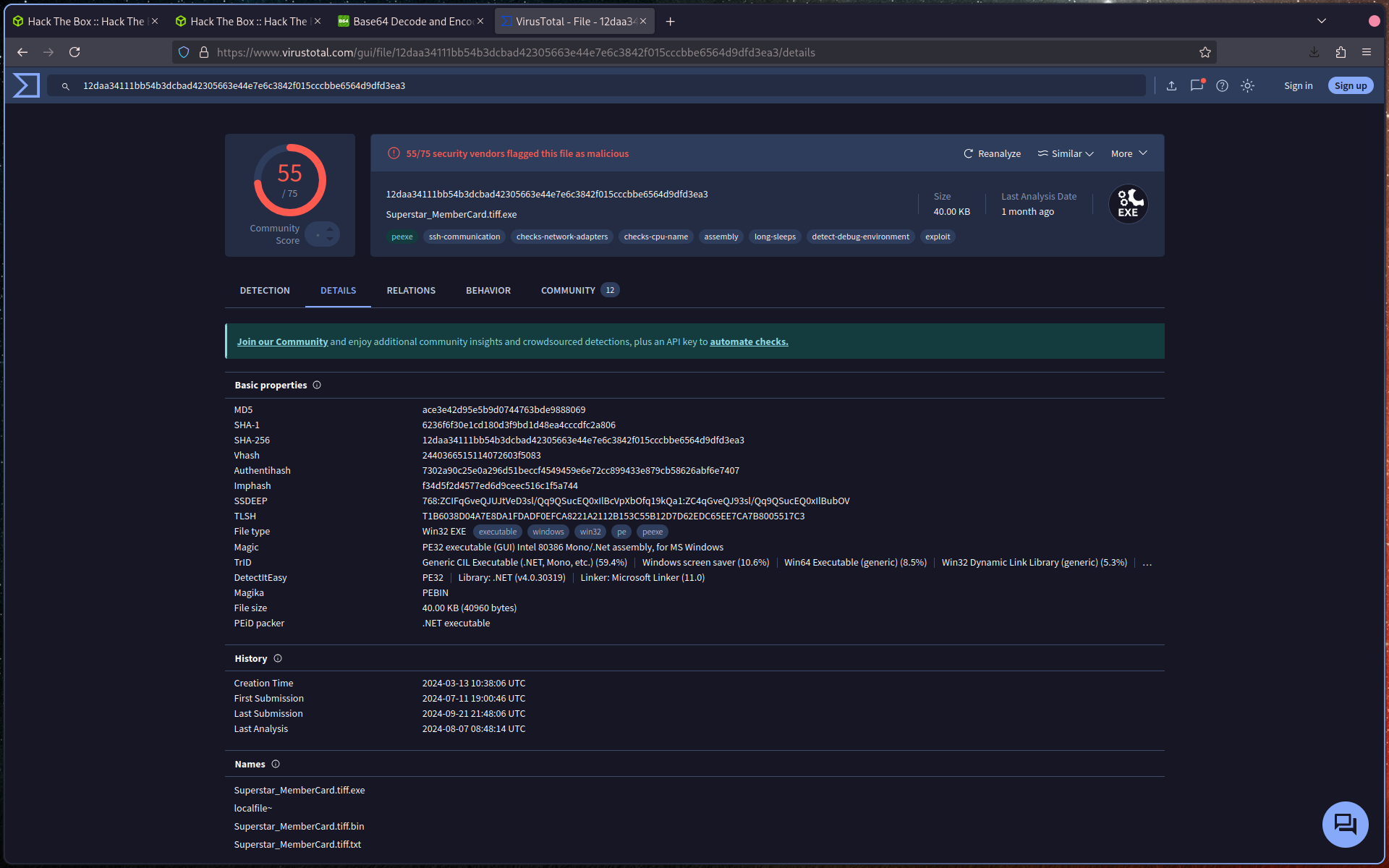Close the VirusTotal tab
Image resolution: width=1389 pixels, height=868 pixels.
[643, 22]
